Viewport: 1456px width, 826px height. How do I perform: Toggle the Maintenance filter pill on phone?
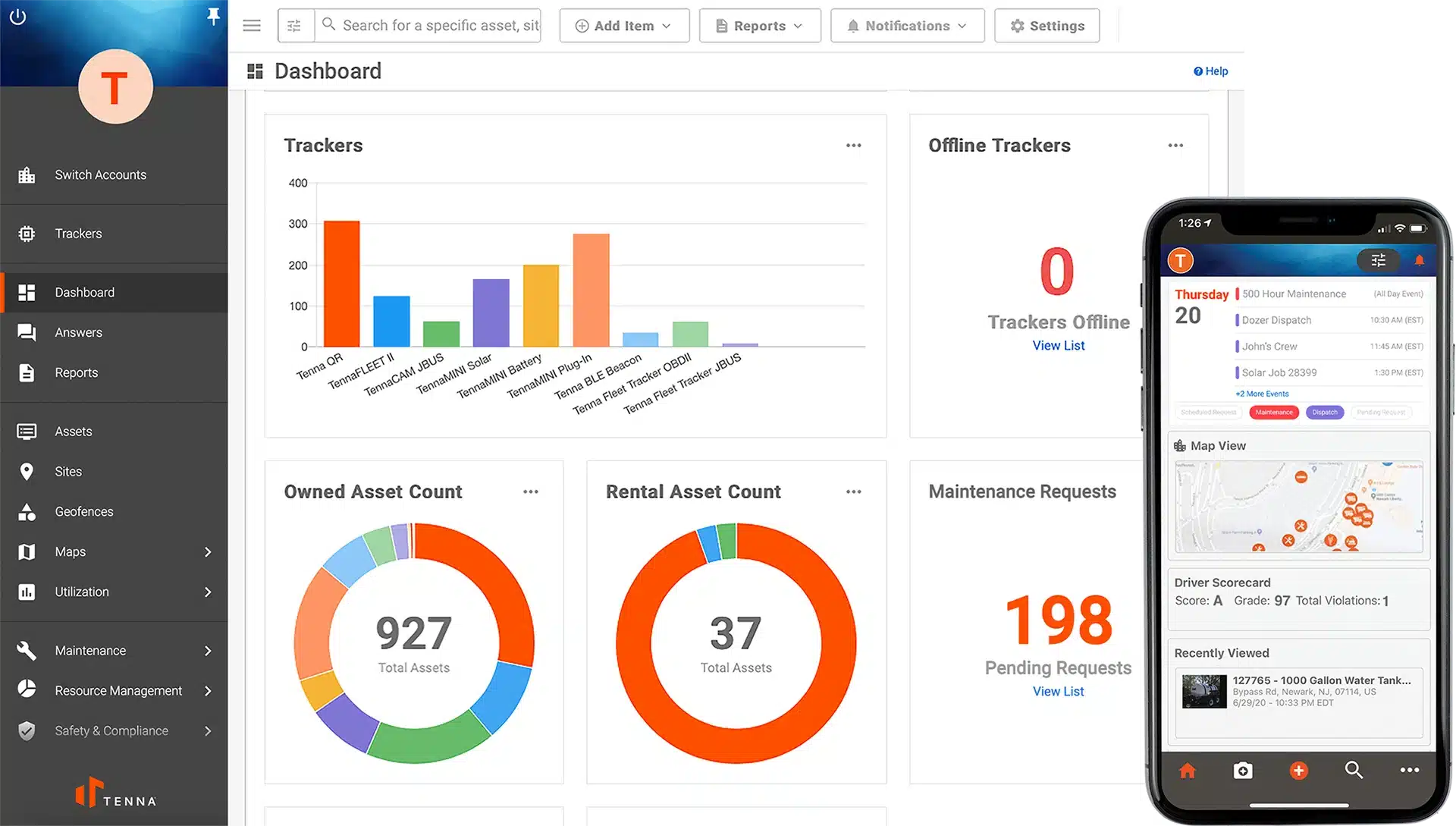(x=1274, y=413)
